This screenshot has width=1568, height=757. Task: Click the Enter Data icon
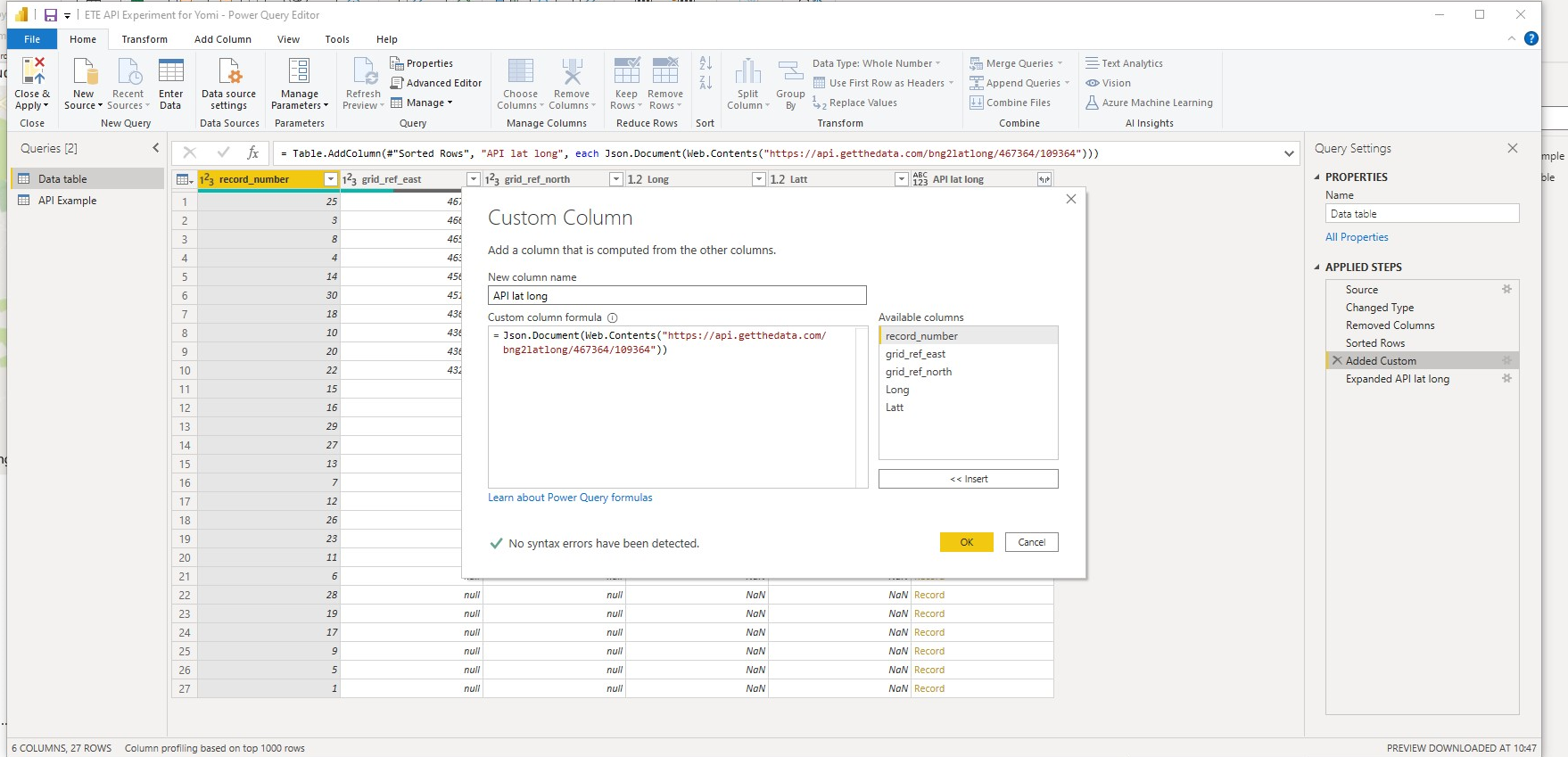(170, 71)
